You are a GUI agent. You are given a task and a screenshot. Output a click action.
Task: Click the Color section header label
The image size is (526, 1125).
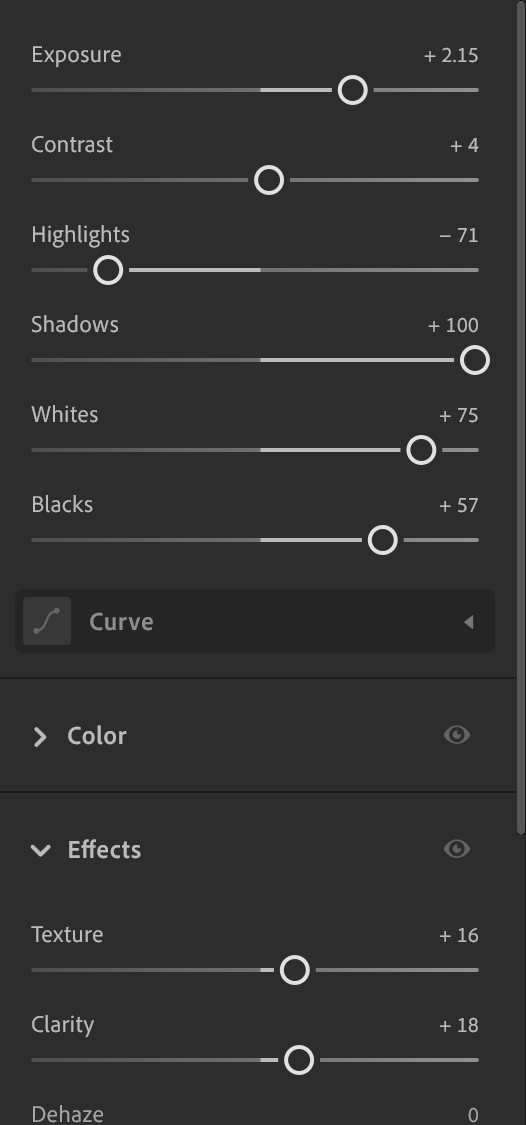pos(97,735)
